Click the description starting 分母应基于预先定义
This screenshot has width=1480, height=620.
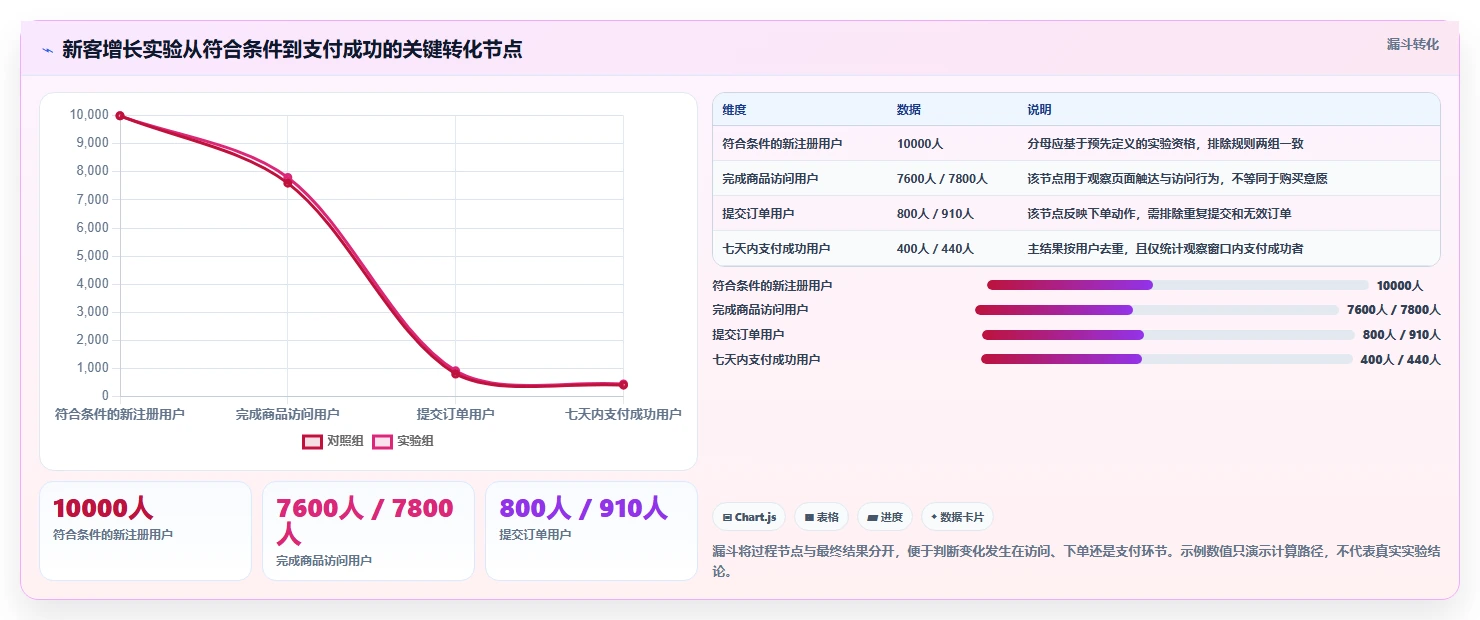click(1165, 144)
